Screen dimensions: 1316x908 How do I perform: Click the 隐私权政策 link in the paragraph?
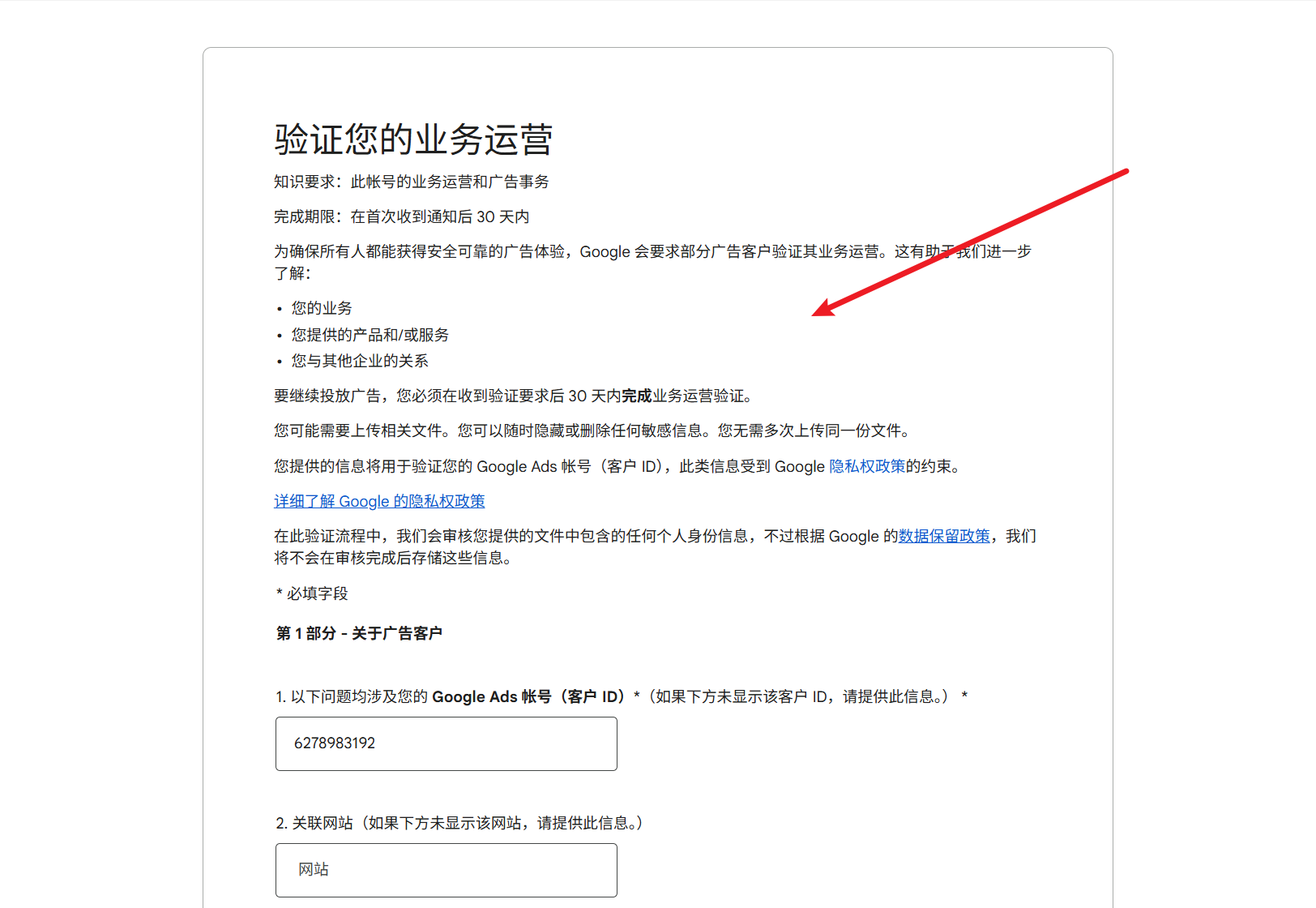868,466
